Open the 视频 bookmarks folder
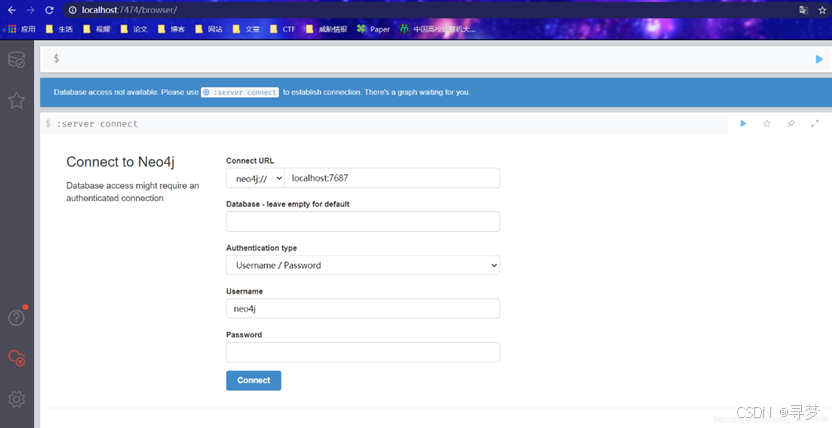This screenshot has width=832, height=428. [x=97, y=29]
